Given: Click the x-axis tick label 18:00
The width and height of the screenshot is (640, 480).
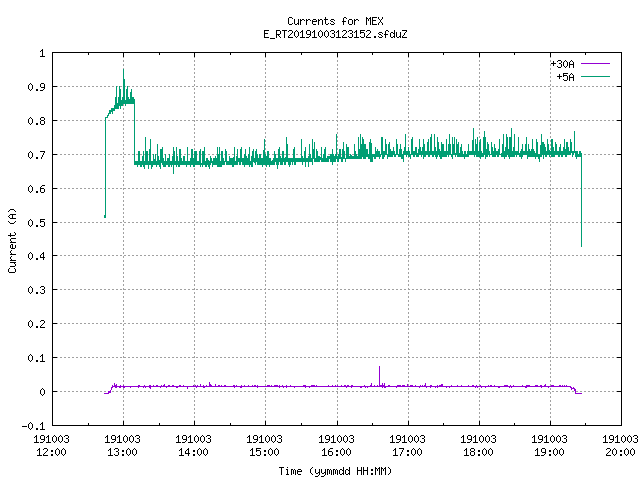Looking at the screenshot, I should tap(478, 452).
